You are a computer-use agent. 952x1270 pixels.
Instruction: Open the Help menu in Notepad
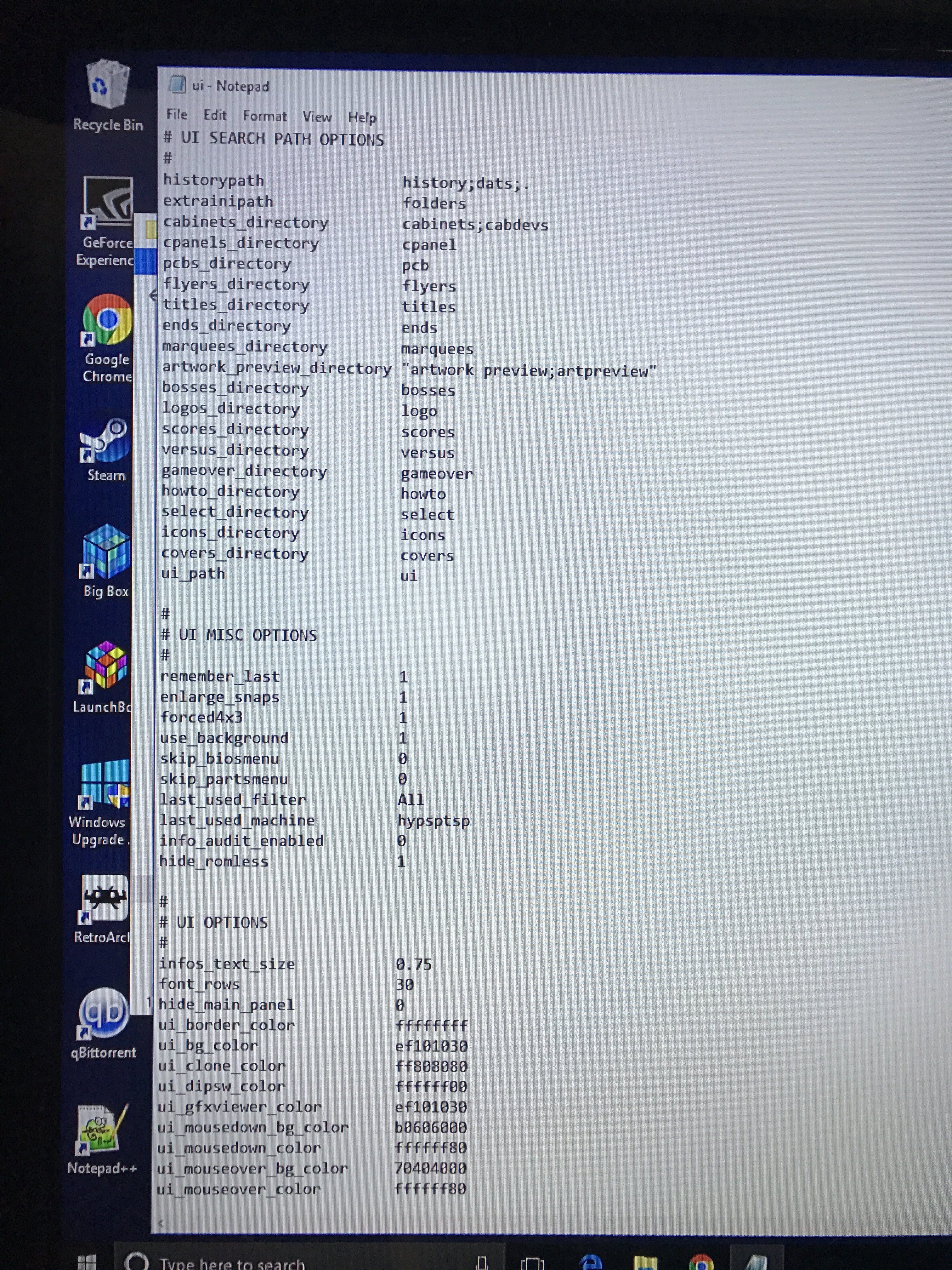coord(362,118)
